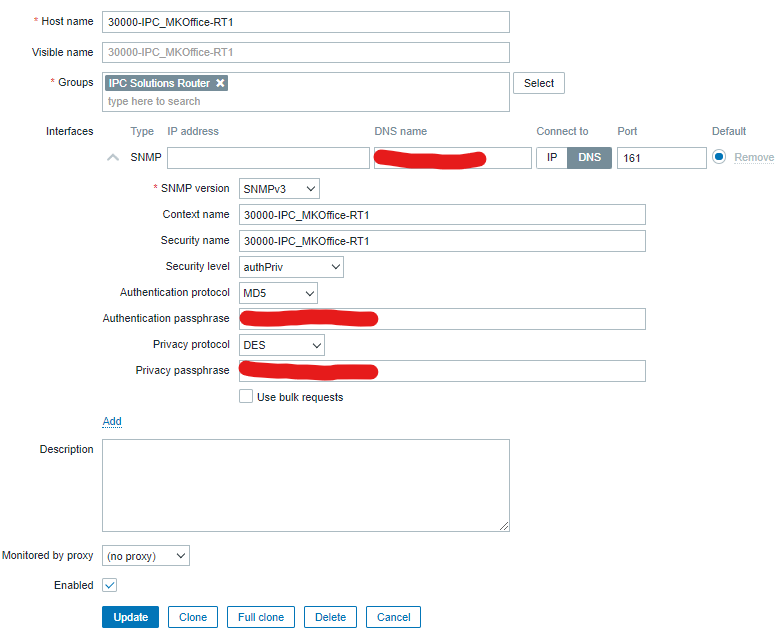Click the Context name field
781x633 pixels.
442,215
